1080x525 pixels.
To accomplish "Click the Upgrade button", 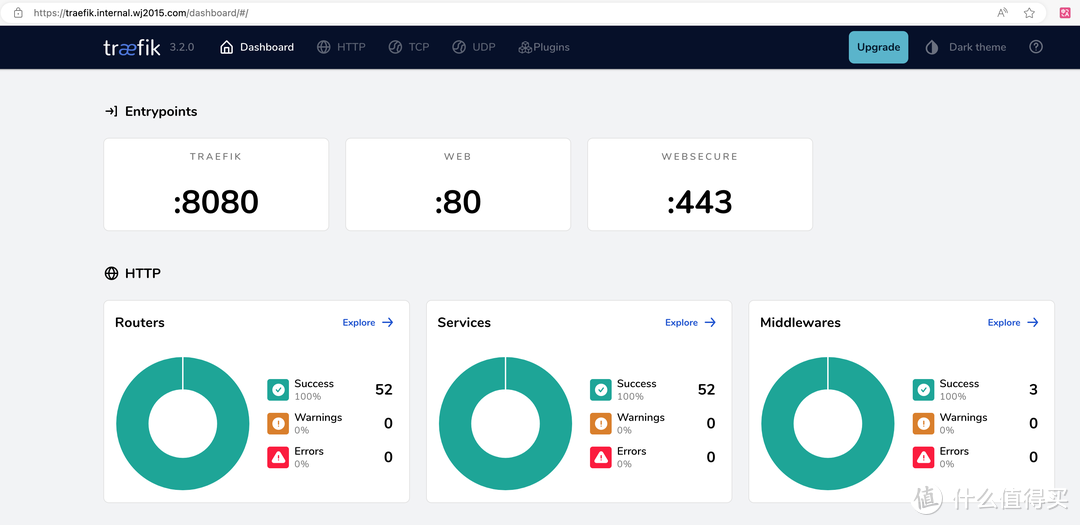I will [x=878, y=47].
